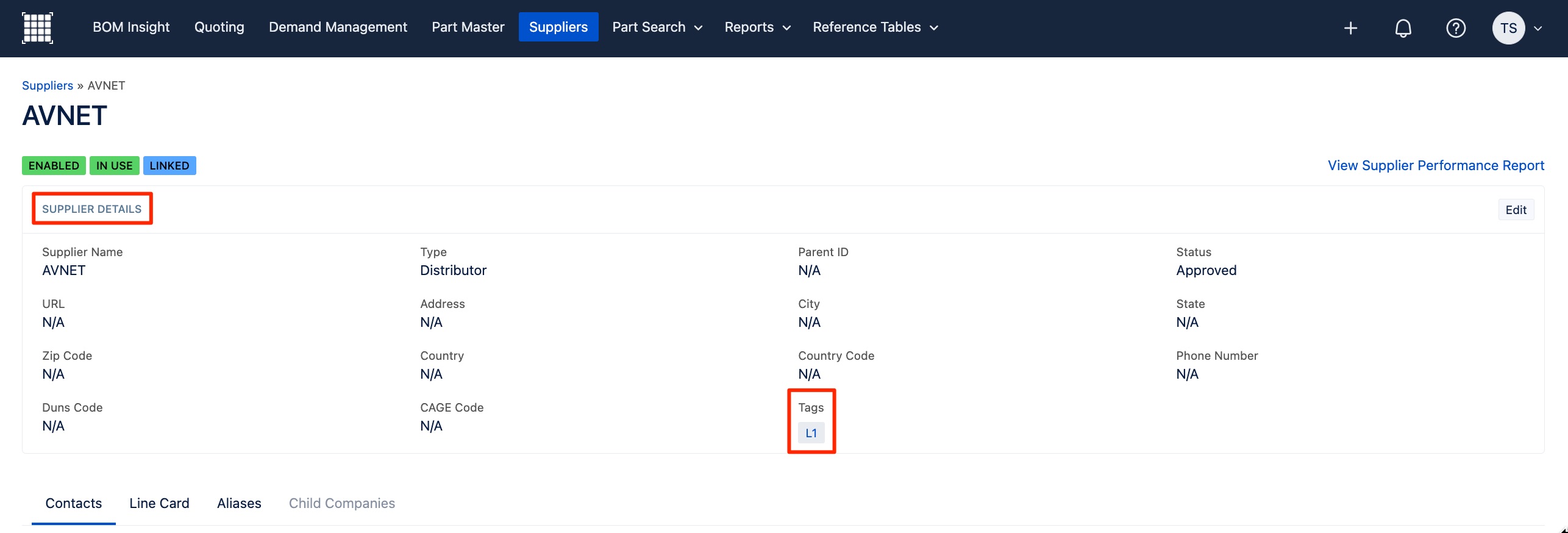Click the TS user avatar

pos(1508,28)
